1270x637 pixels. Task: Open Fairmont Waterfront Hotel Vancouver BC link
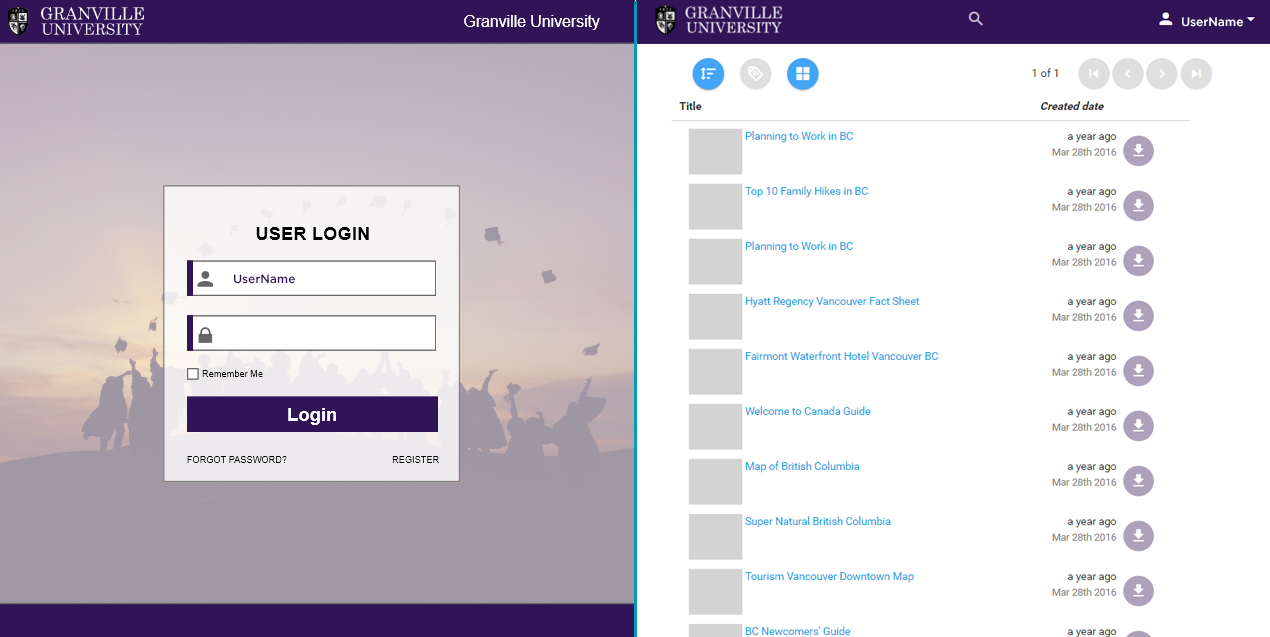(x=842, y=356)
